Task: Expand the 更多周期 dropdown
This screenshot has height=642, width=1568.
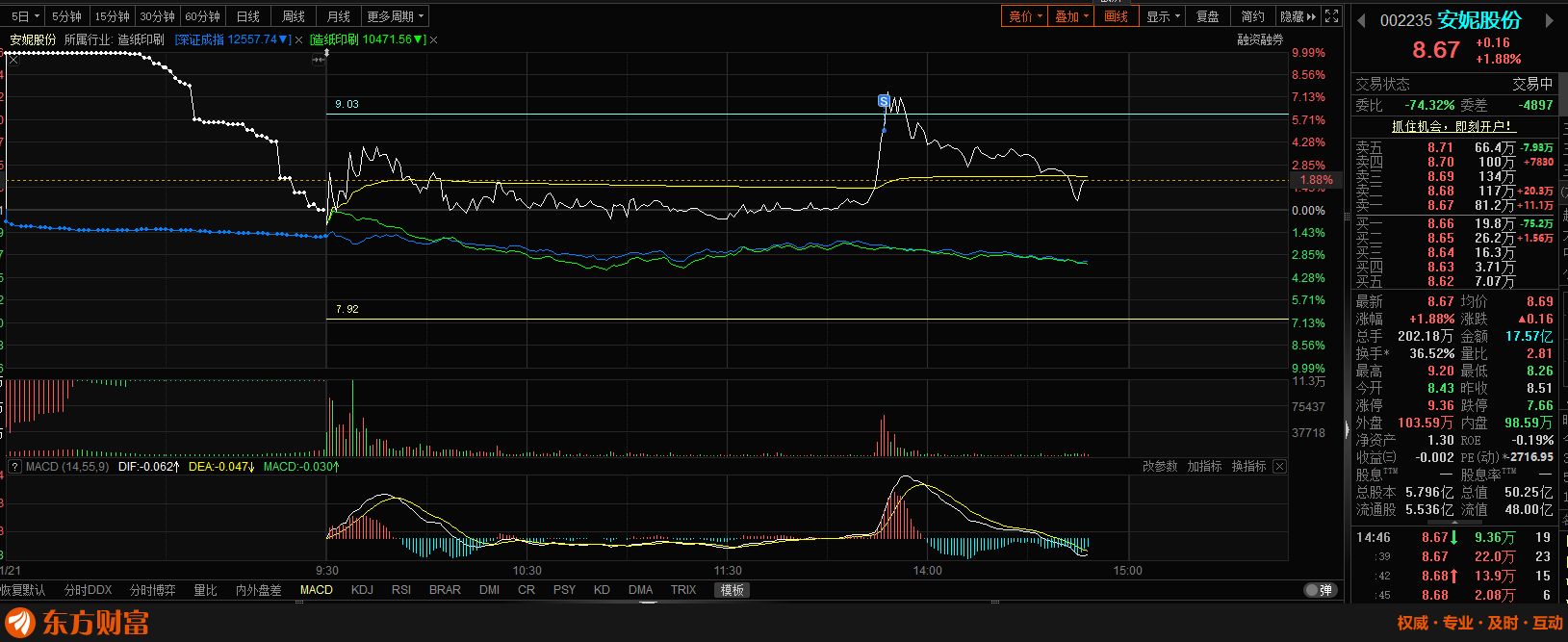Action: (395, 16)
